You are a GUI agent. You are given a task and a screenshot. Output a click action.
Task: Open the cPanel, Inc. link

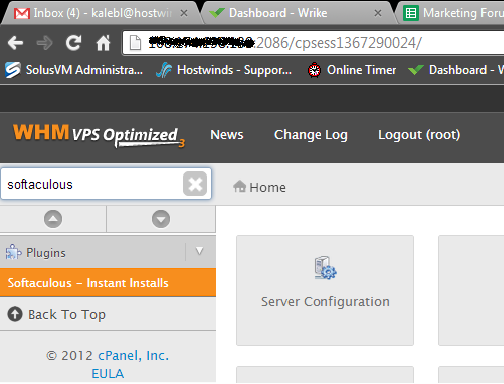click(x=133, y=355)
